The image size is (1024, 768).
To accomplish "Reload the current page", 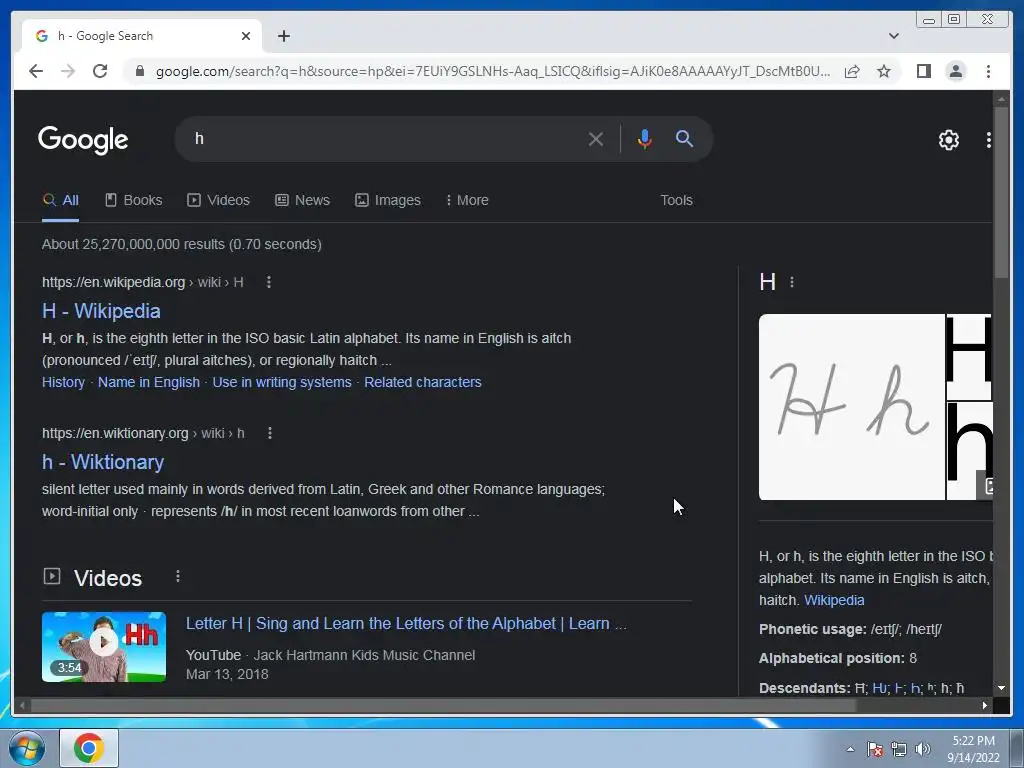I will coord(100,71).
